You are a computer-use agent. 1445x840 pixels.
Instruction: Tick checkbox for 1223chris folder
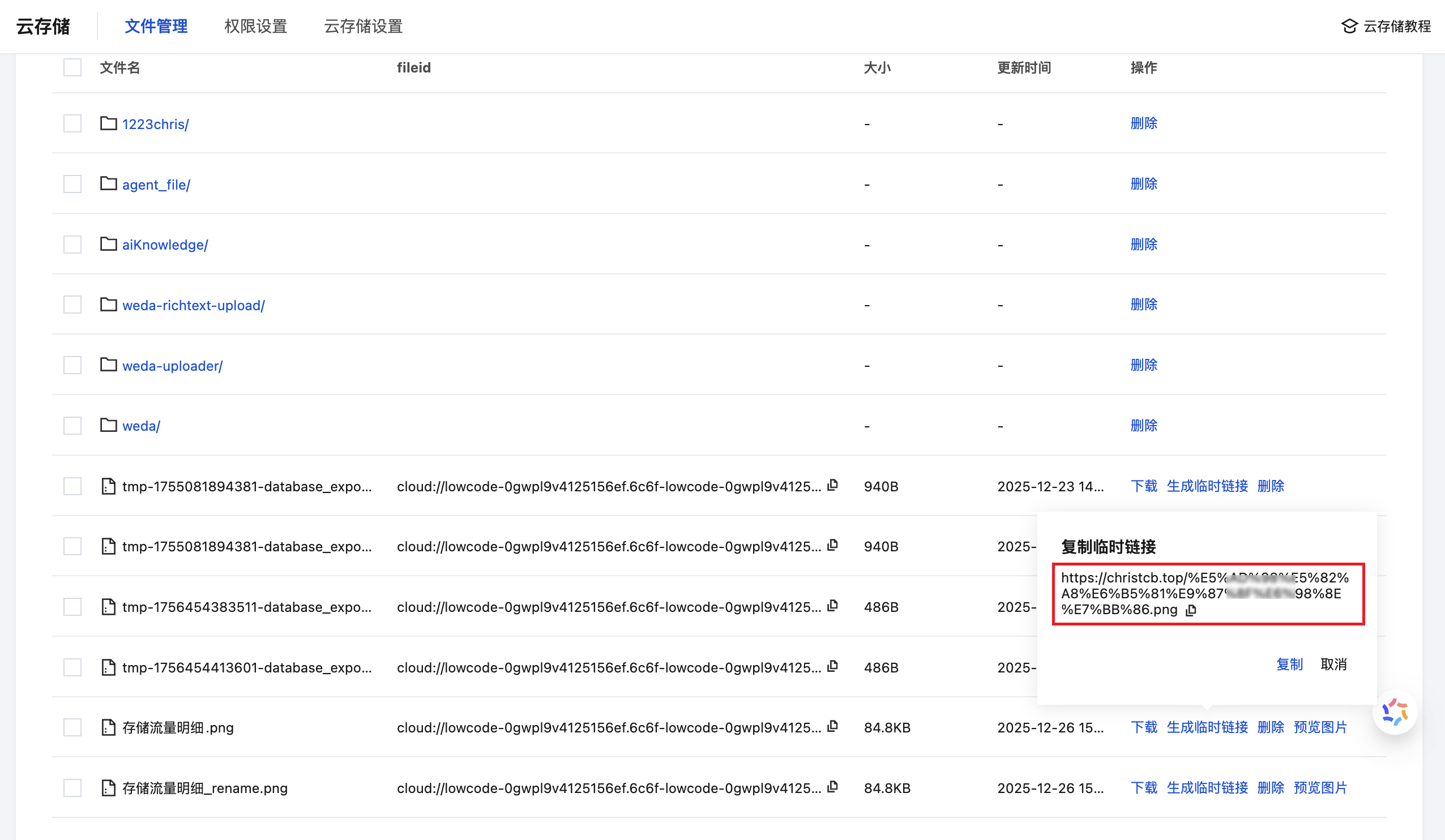72,124
